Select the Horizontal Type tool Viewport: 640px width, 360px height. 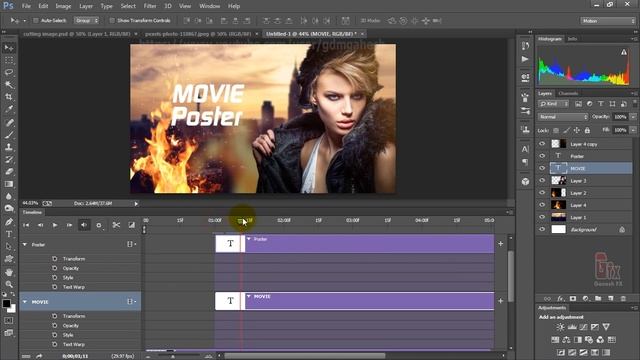point(9,234)
